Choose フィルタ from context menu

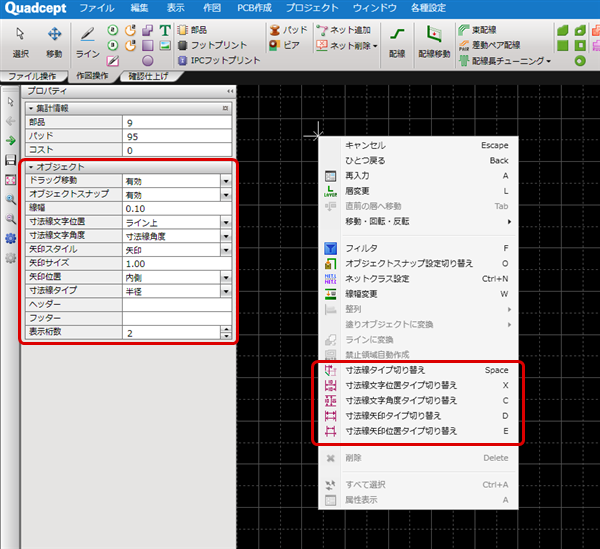pyautogui.click(x=418, y=248)
